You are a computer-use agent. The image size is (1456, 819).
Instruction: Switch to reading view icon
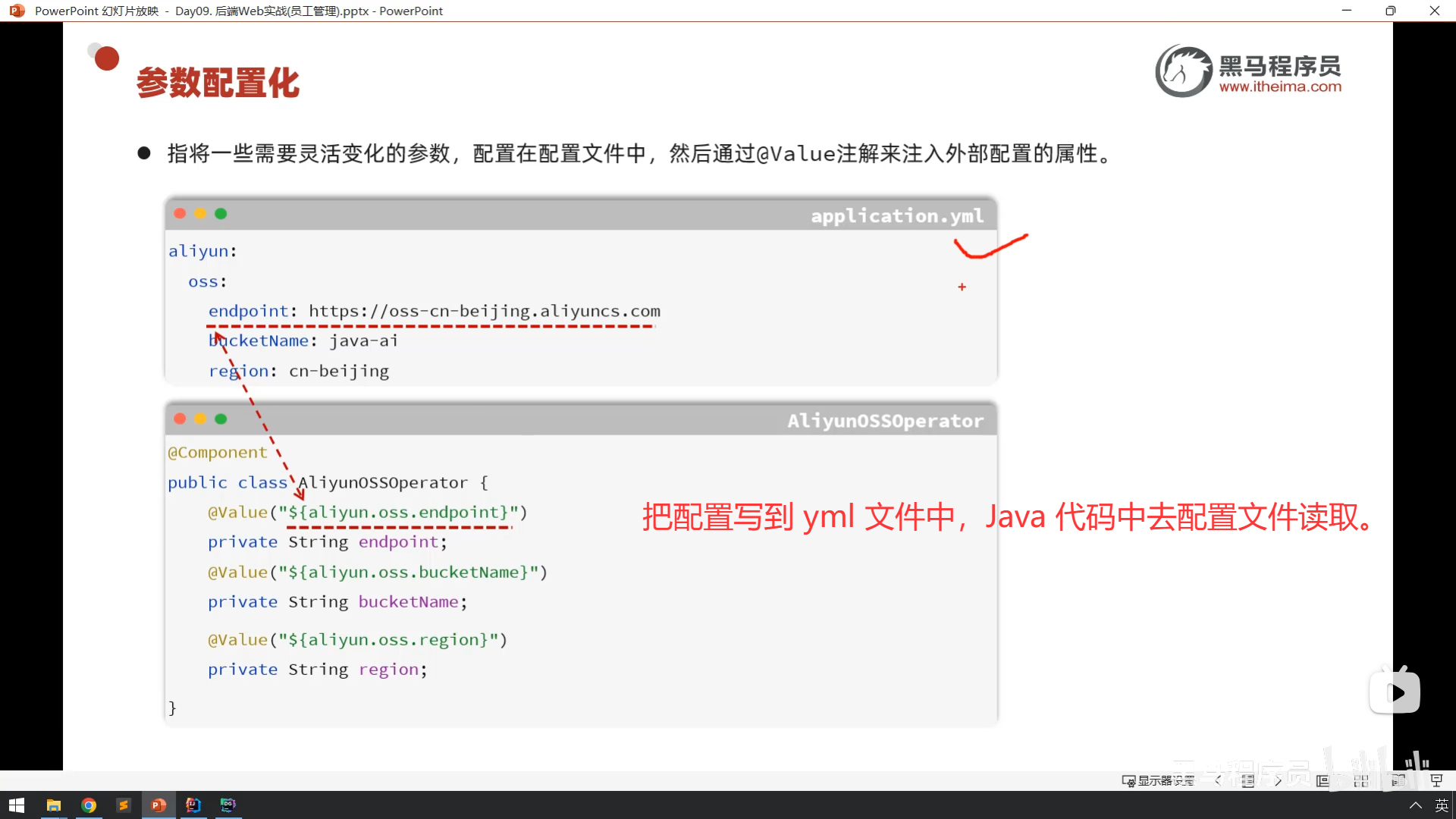1398,780
